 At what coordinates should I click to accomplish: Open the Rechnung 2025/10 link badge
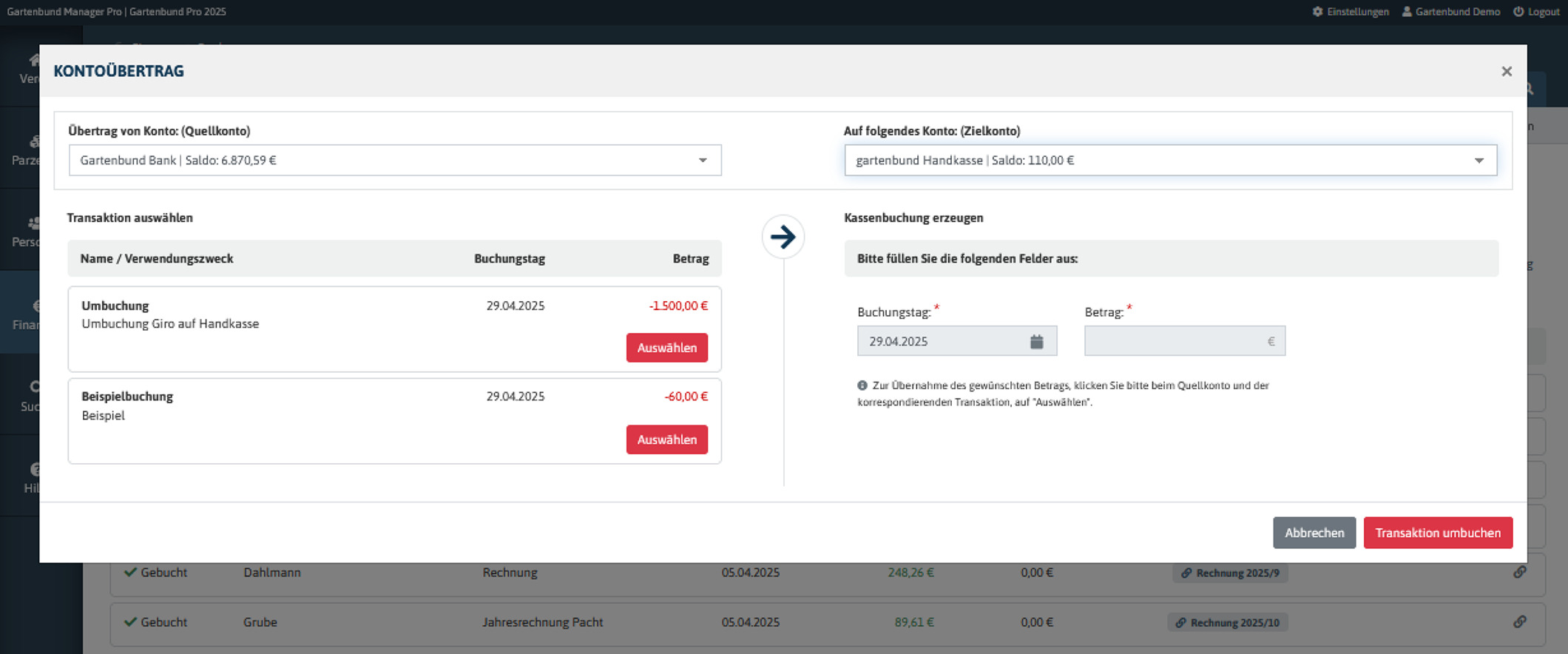pyautogui.click(x=1227, y=622)
